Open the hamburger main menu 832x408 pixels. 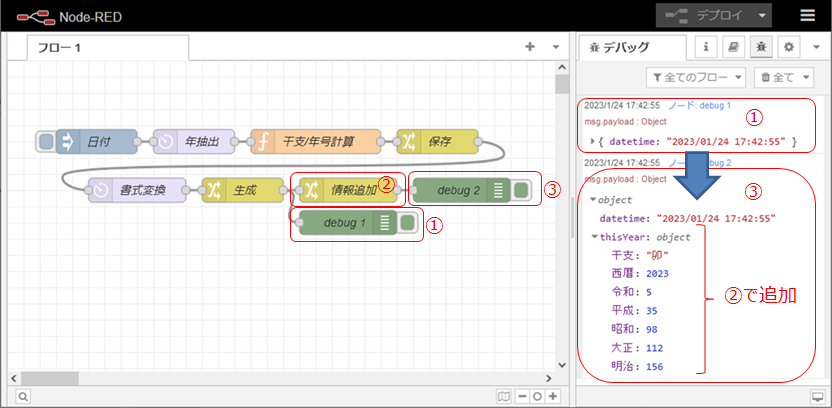(x=807, y=16)
